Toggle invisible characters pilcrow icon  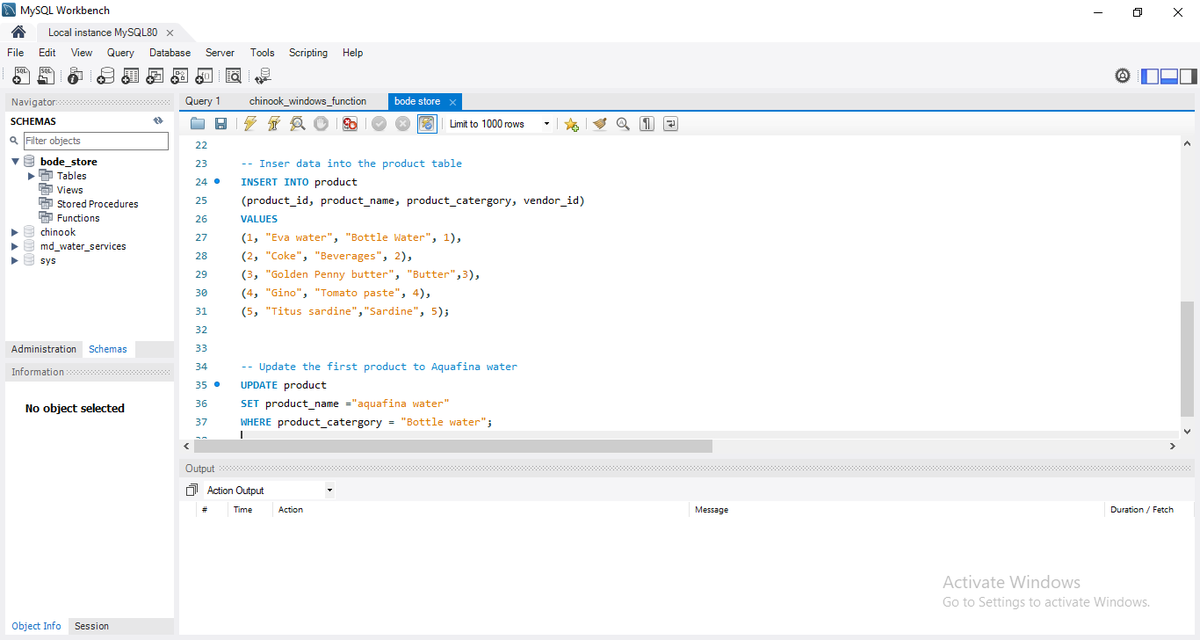tap(647, 124)
